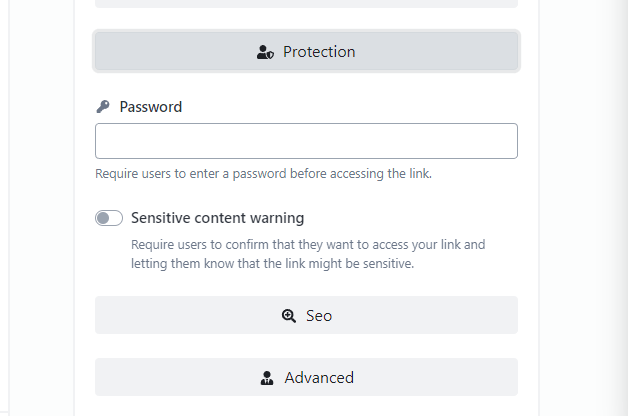
Task: Toggle the Sensitive content warning switch
Action: click(109, 218)
